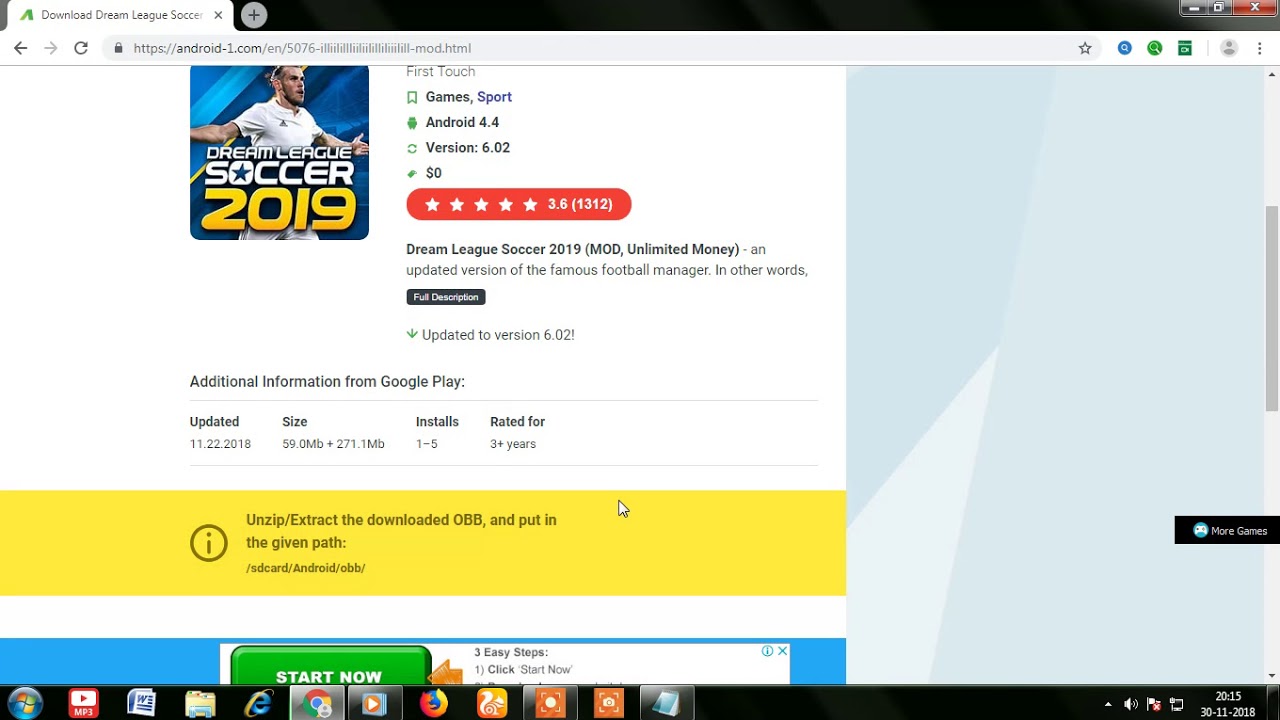The width and height of the screenshot is (1280, 720).
Task: Click the '3+ years' rating value
Action: [x=513, y=444]
